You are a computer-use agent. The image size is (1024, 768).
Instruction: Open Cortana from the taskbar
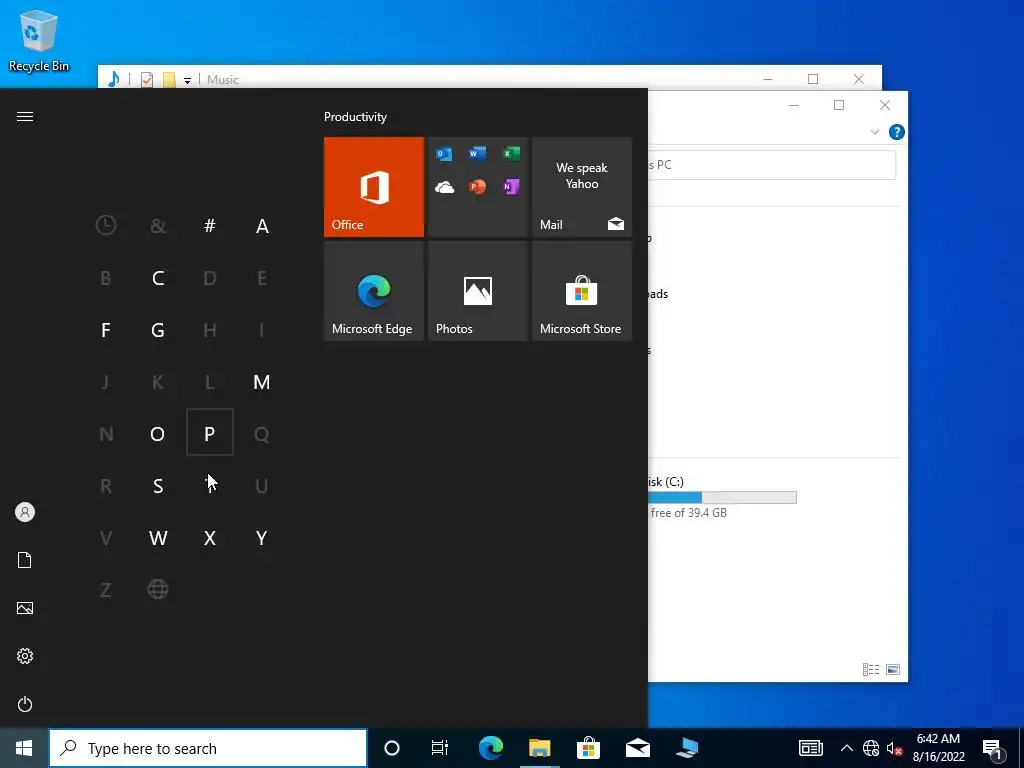tap(392, 748)
